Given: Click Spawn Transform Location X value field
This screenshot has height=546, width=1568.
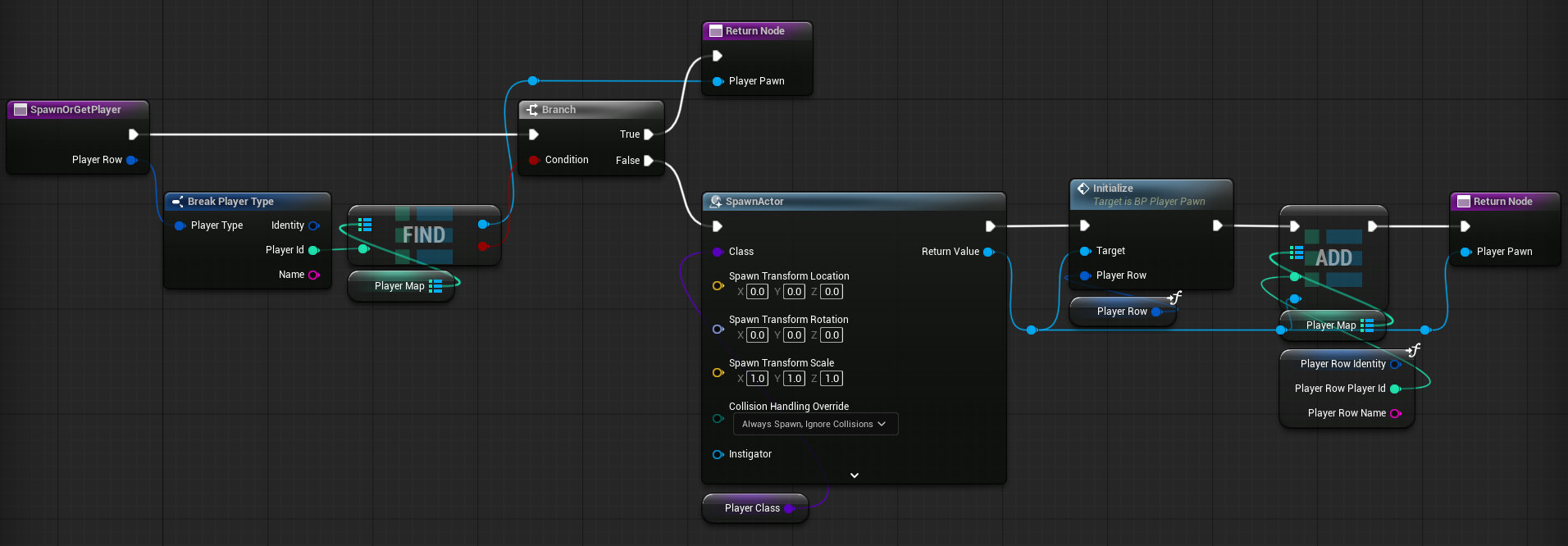Looking at the screenshot, I should 757,292.
